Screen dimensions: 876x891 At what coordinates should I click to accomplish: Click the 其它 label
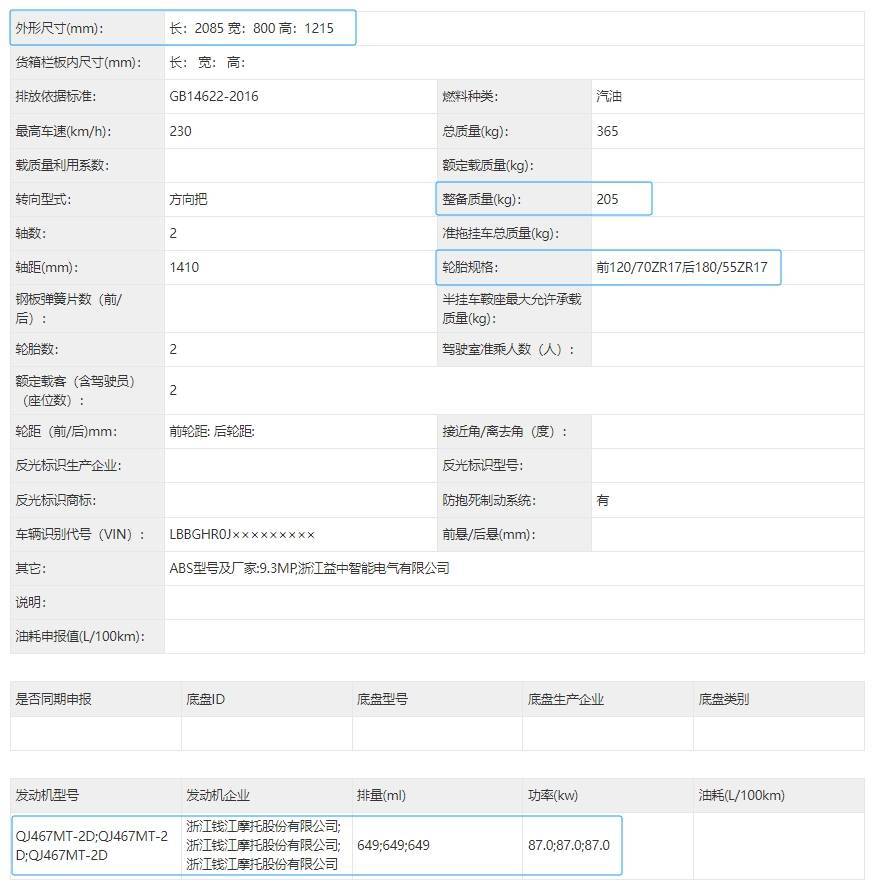[31, 569]
